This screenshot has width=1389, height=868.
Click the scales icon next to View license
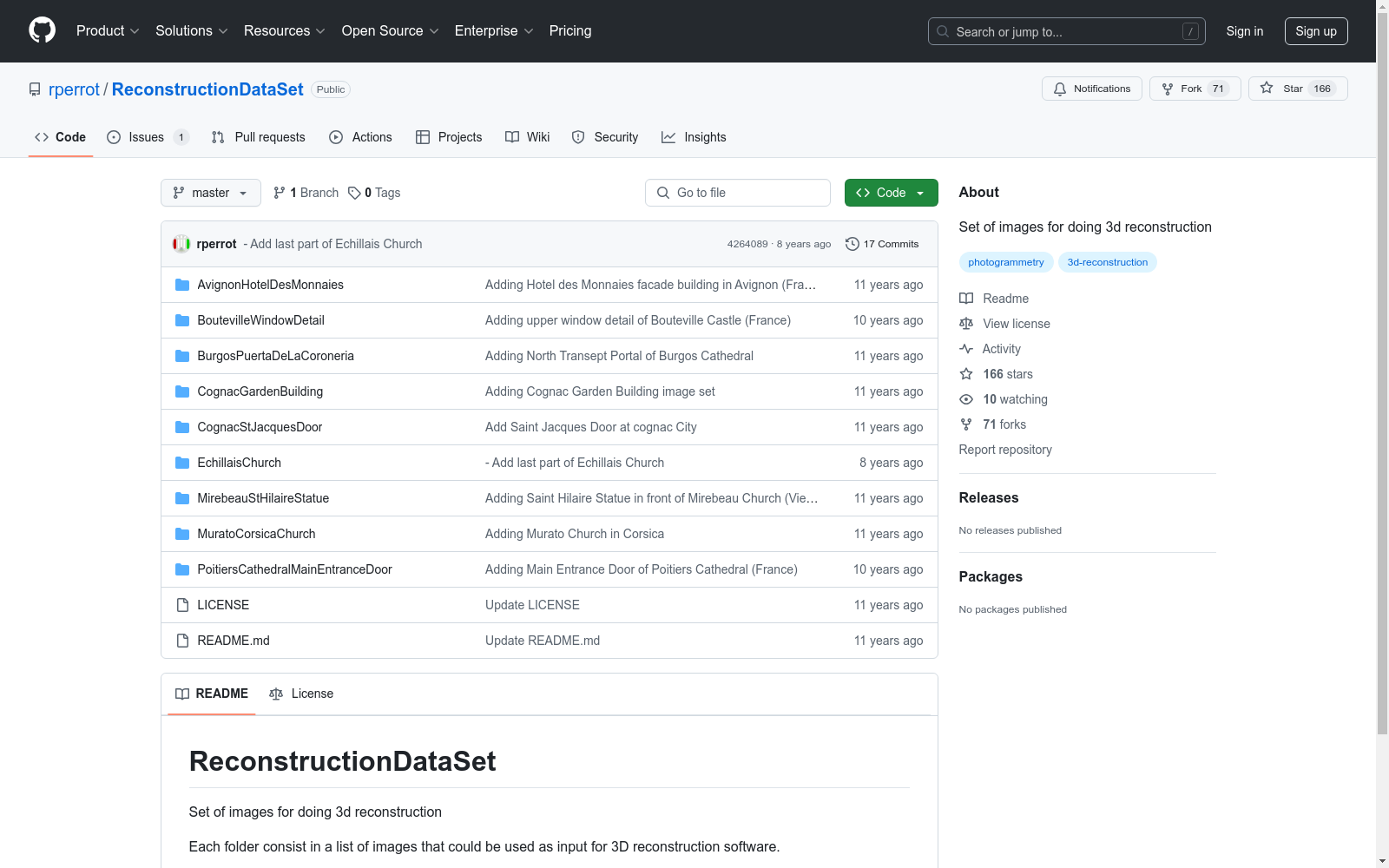966,324
